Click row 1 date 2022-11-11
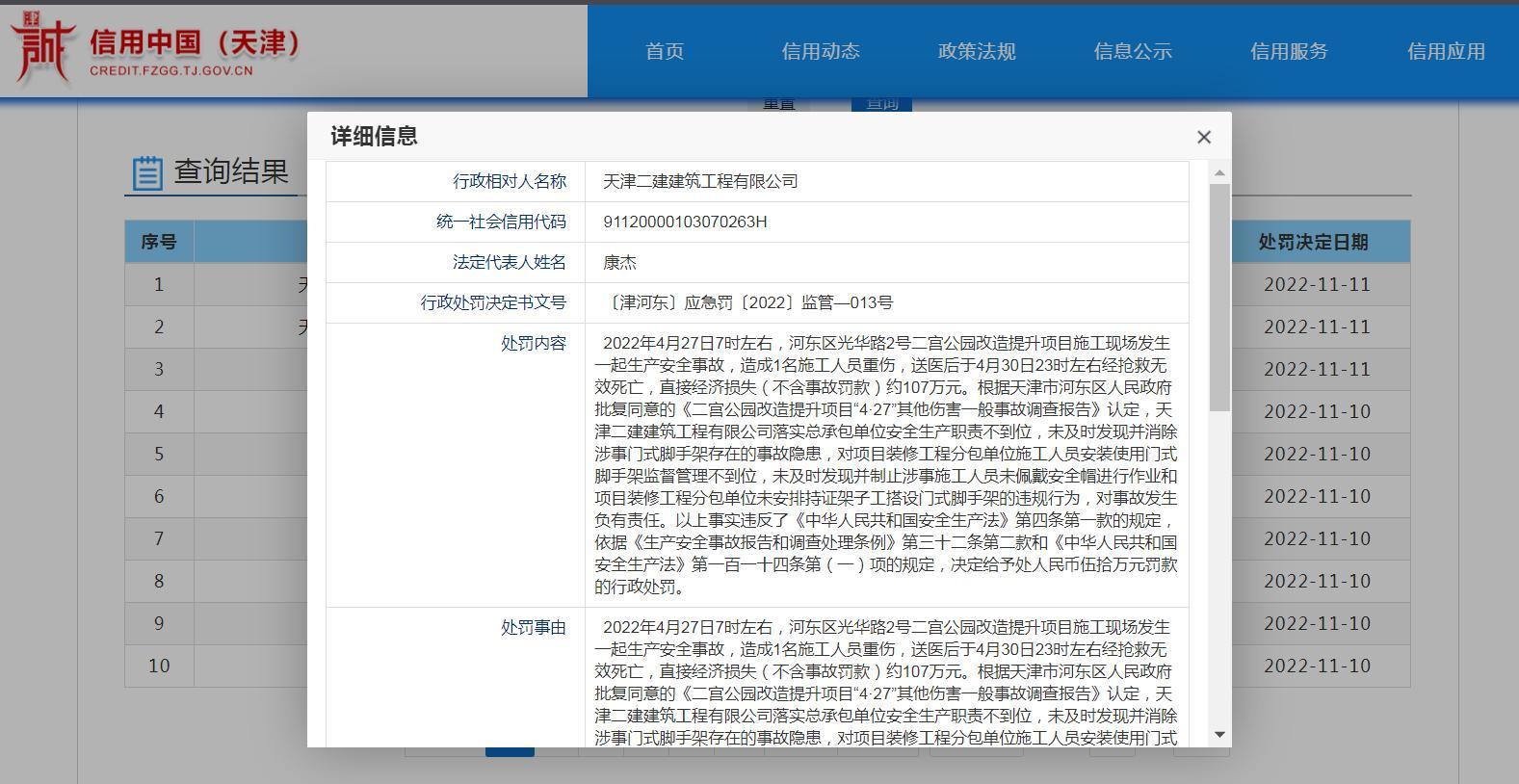 pos(1317,284)
